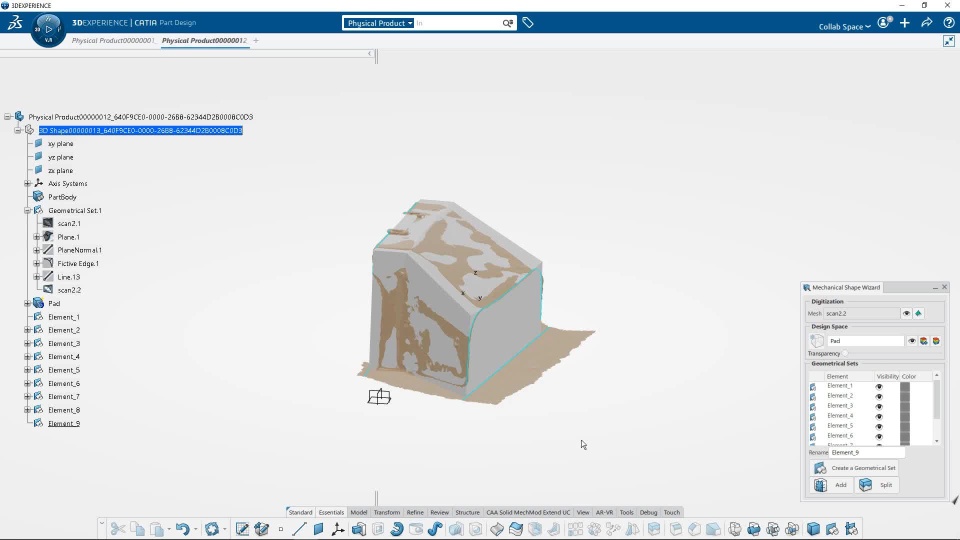960x540 pixels.
Task: Open the Help question mark icon
Action: 949,23
